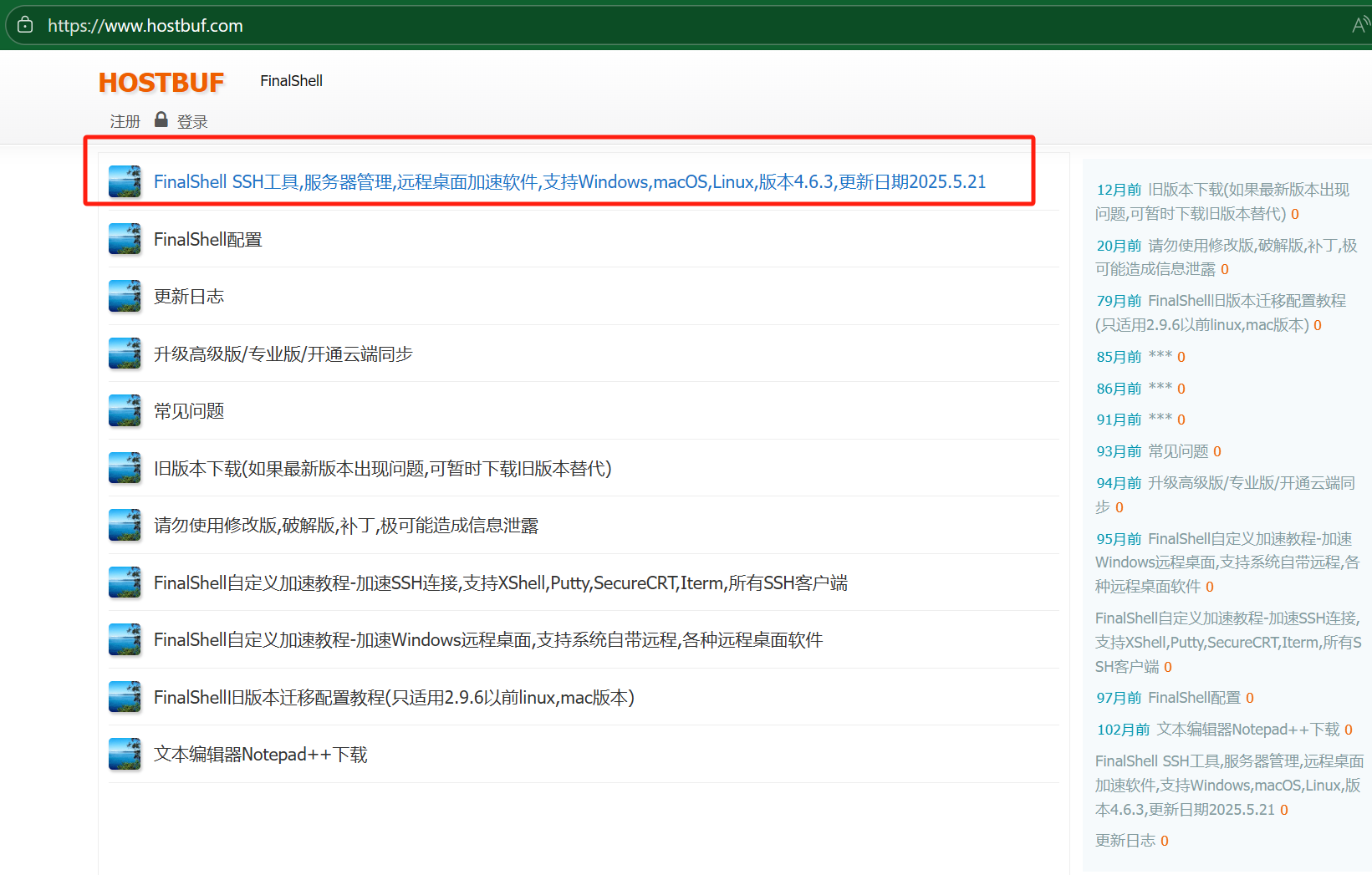Viewport: 1372px width, 875px height.
Task: Click the thumbnail icon beside 常见问题
Action: (125, 410)
